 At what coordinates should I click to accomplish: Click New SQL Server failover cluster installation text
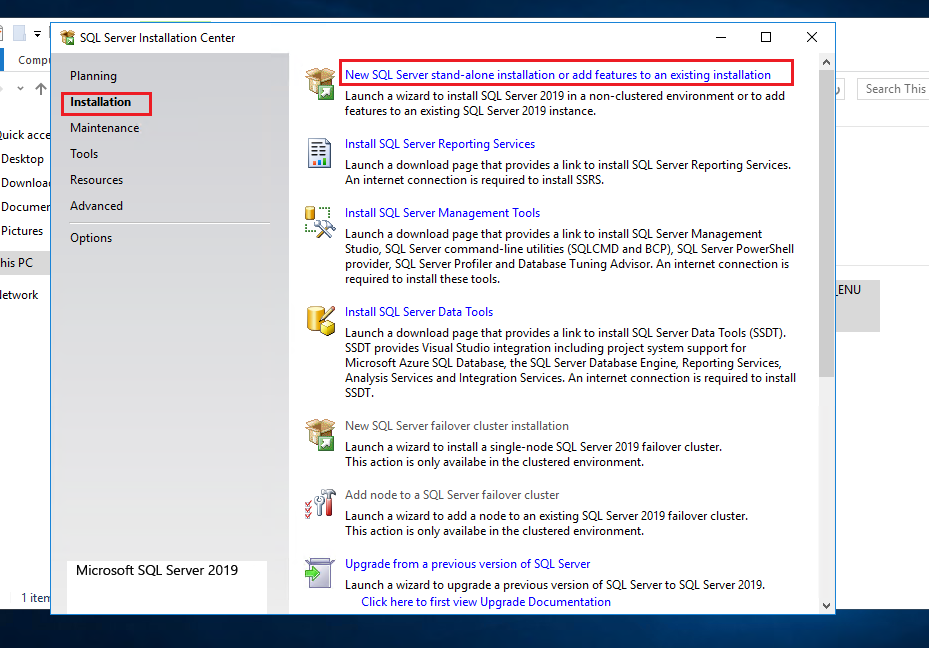click(457, 426)
